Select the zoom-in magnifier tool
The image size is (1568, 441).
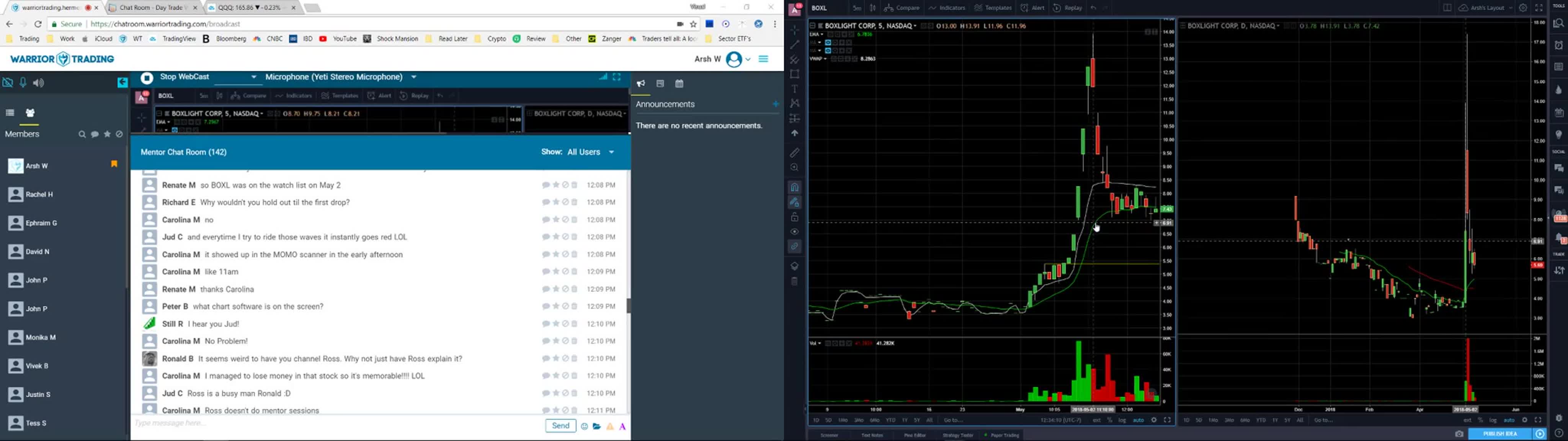[795, 168]
